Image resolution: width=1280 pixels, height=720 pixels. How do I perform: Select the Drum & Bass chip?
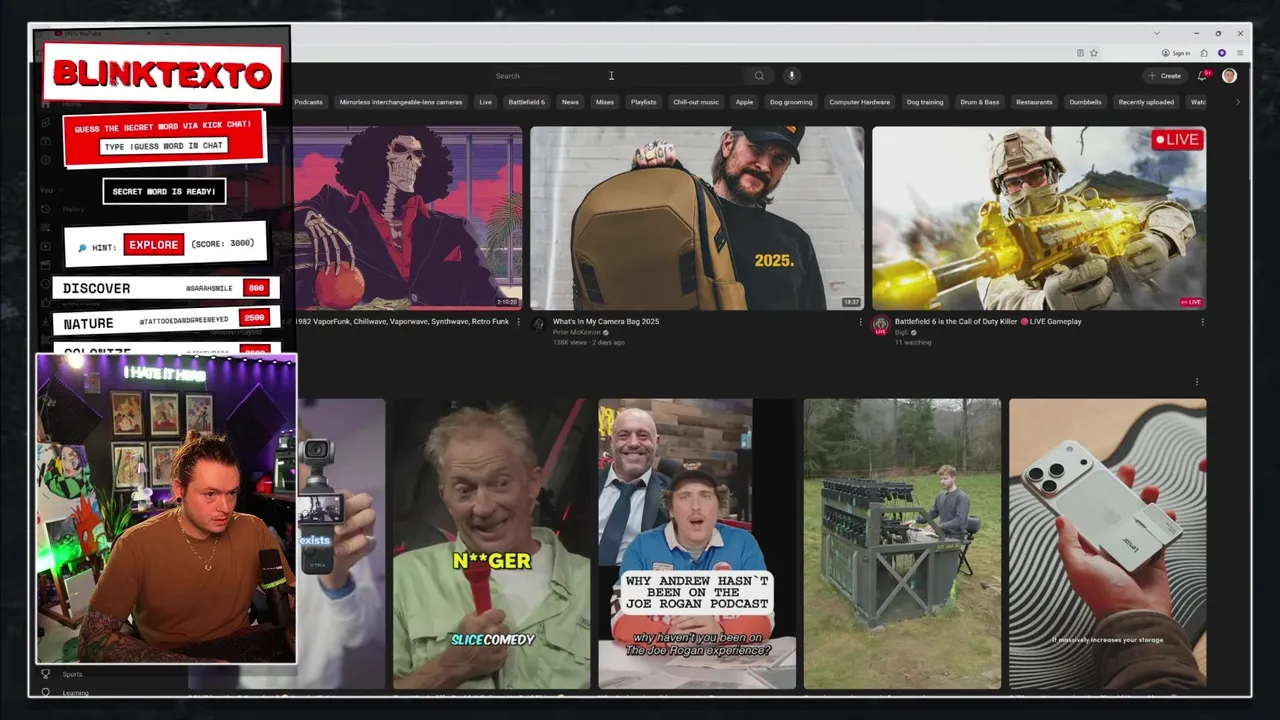980,102
